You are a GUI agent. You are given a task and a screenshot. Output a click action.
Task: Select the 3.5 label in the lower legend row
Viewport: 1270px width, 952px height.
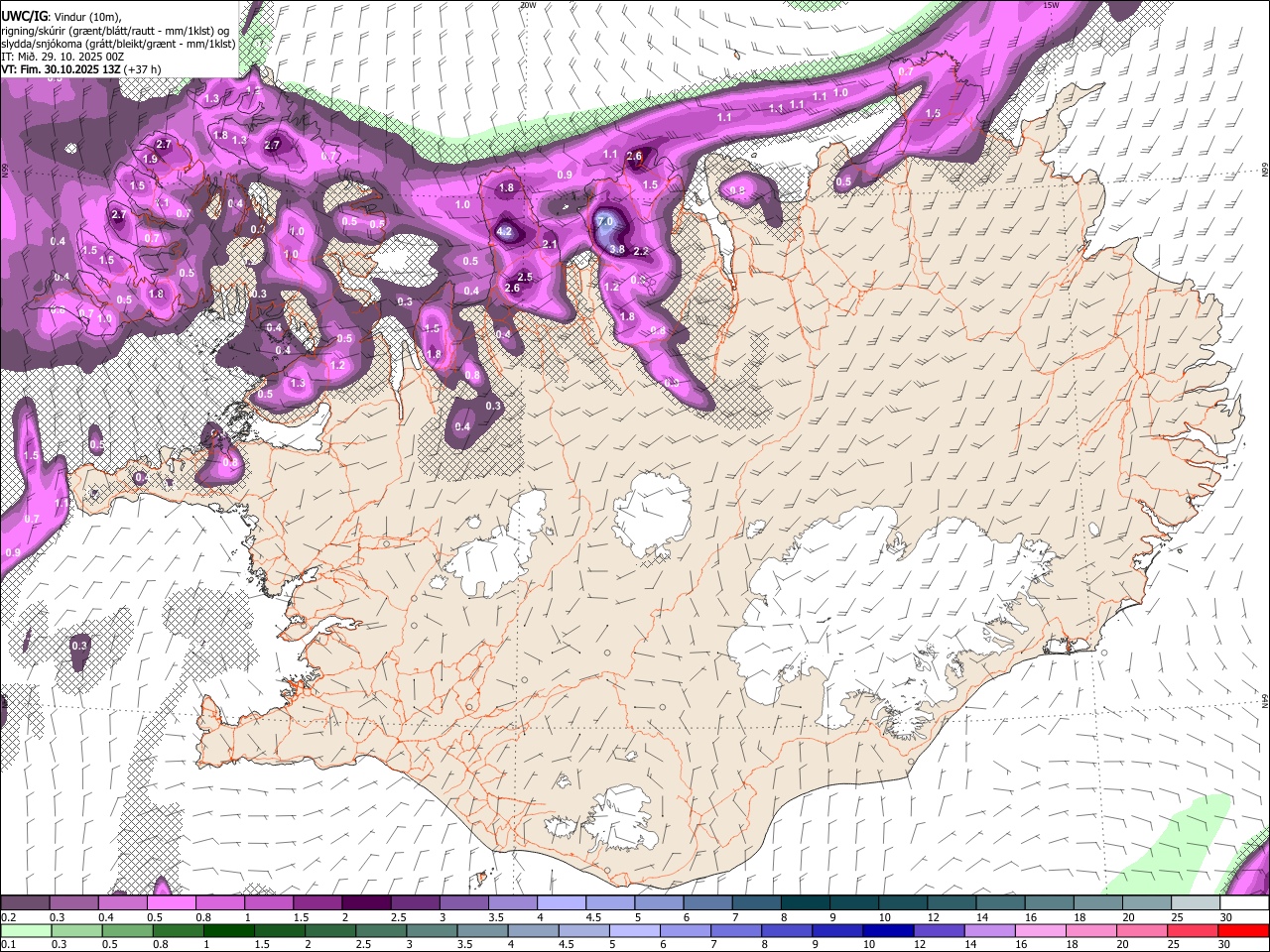pyautogui.click(x=464, y=944)
